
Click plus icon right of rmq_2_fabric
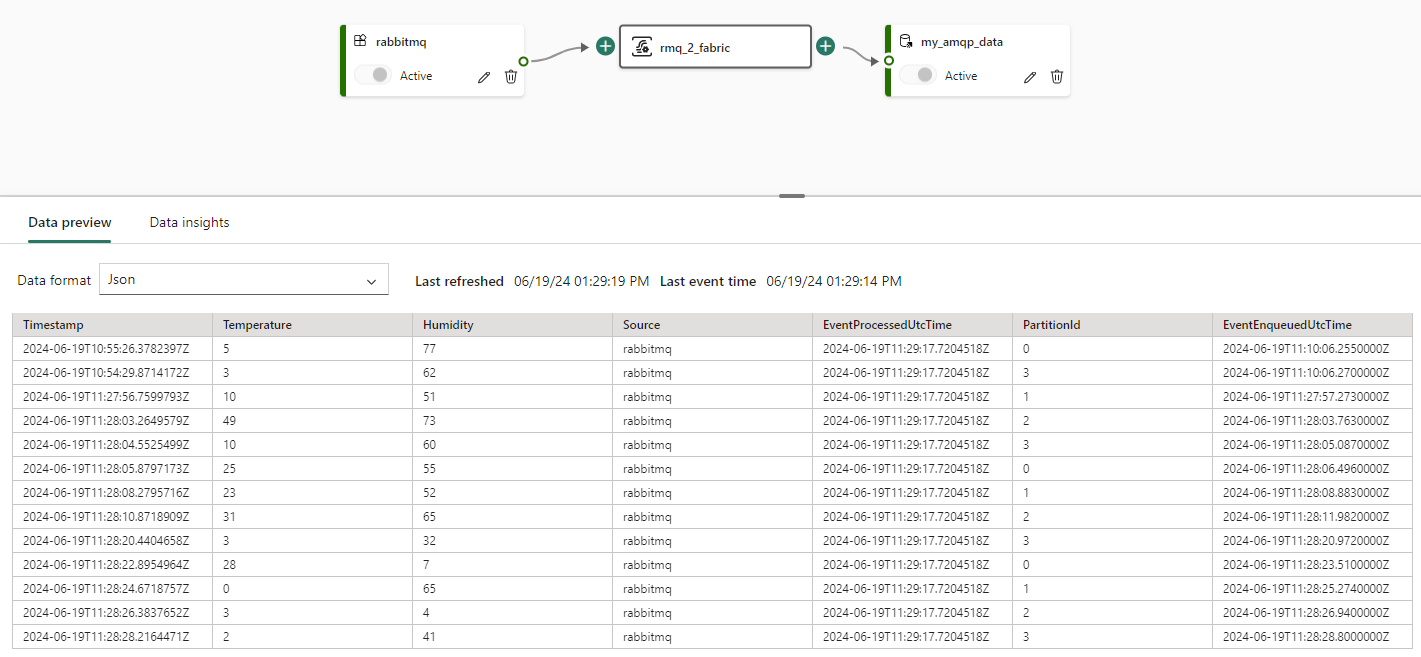coord(825,46)
